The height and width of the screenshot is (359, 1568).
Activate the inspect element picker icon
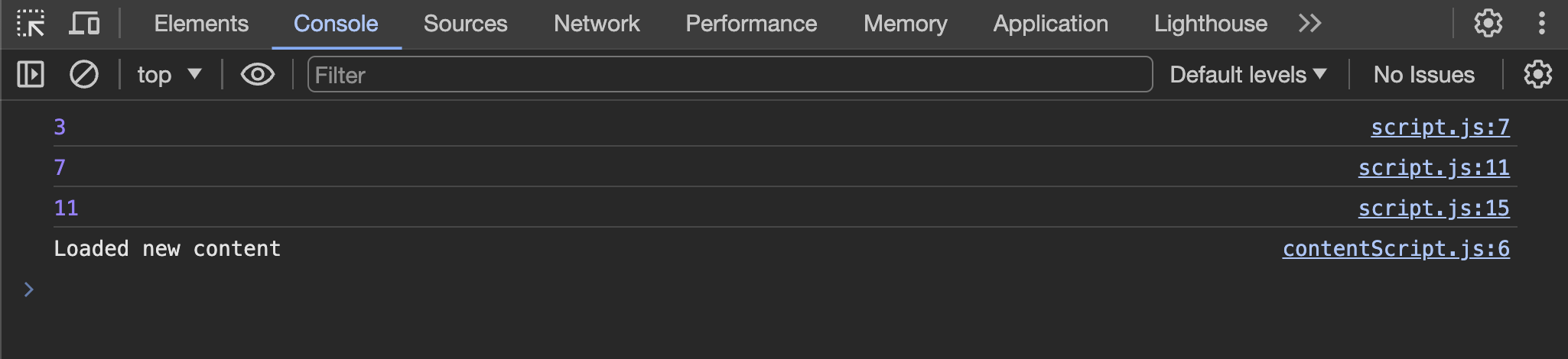pos(31,24)
